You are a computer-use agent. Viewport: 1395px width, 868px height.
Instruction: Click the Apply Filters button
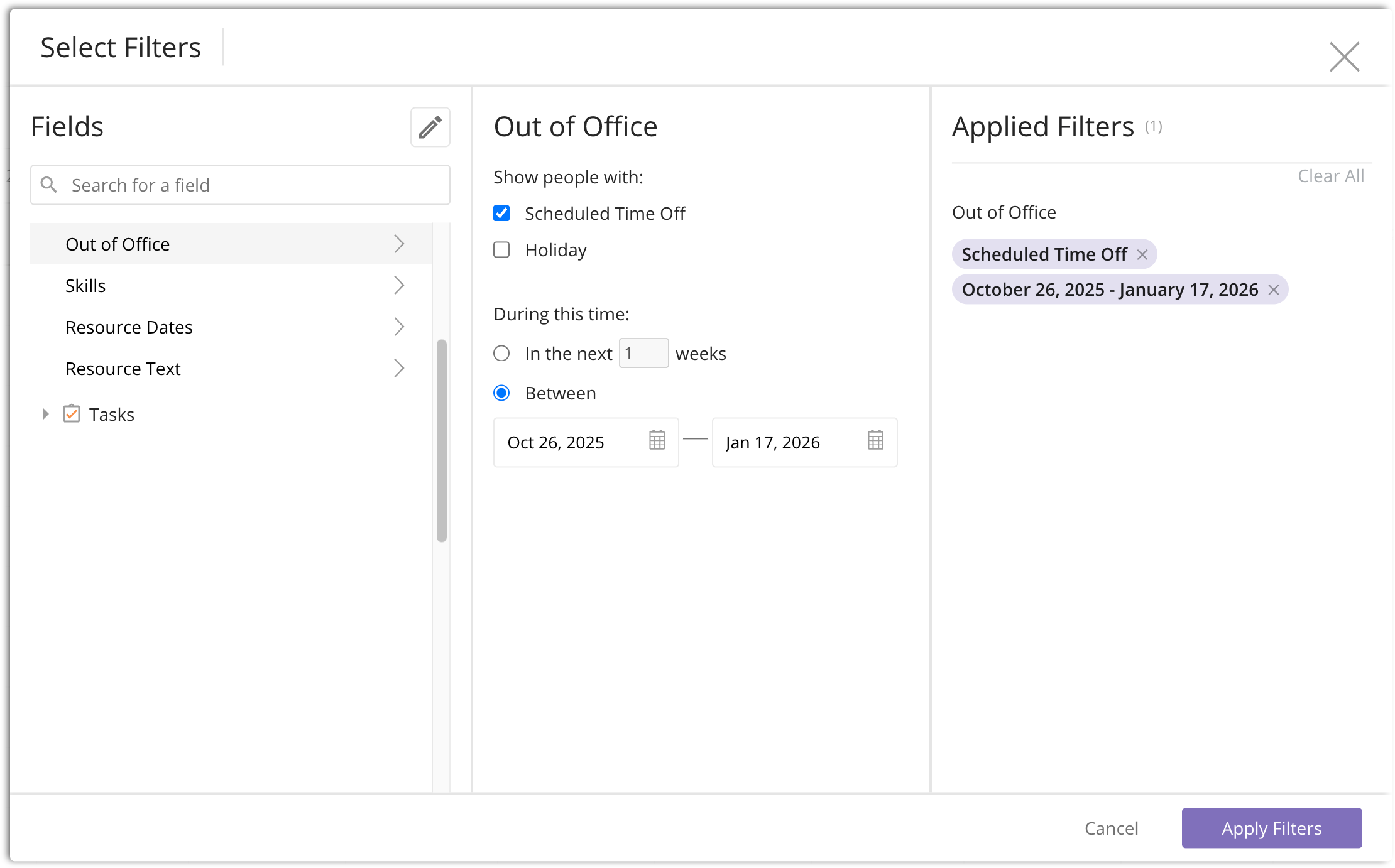click(x=1271, y=828)
